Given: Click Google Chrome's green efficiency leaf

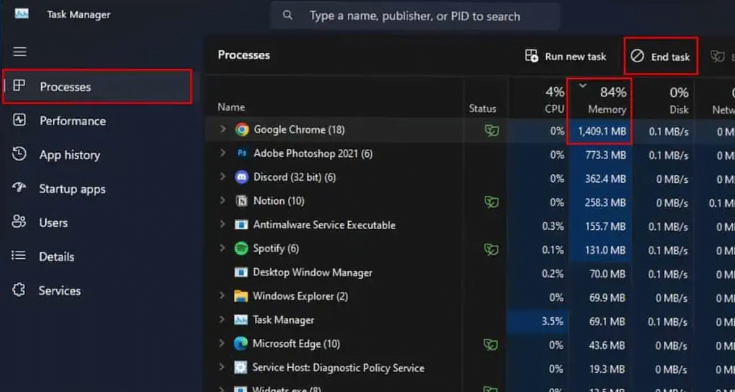Looking at the screenshot, I should tap(491, 130).
